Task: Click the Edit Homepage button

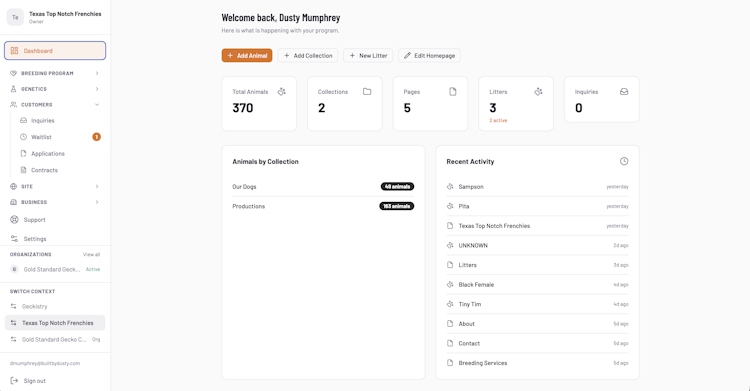Action: (430, 56)
